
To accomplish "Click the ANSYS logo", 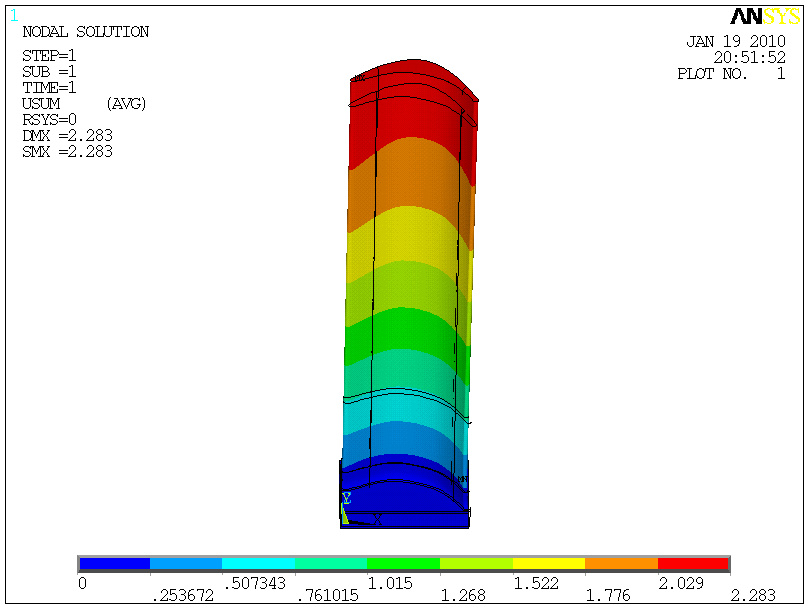I will pyautogui.click(x=766, y=17).
